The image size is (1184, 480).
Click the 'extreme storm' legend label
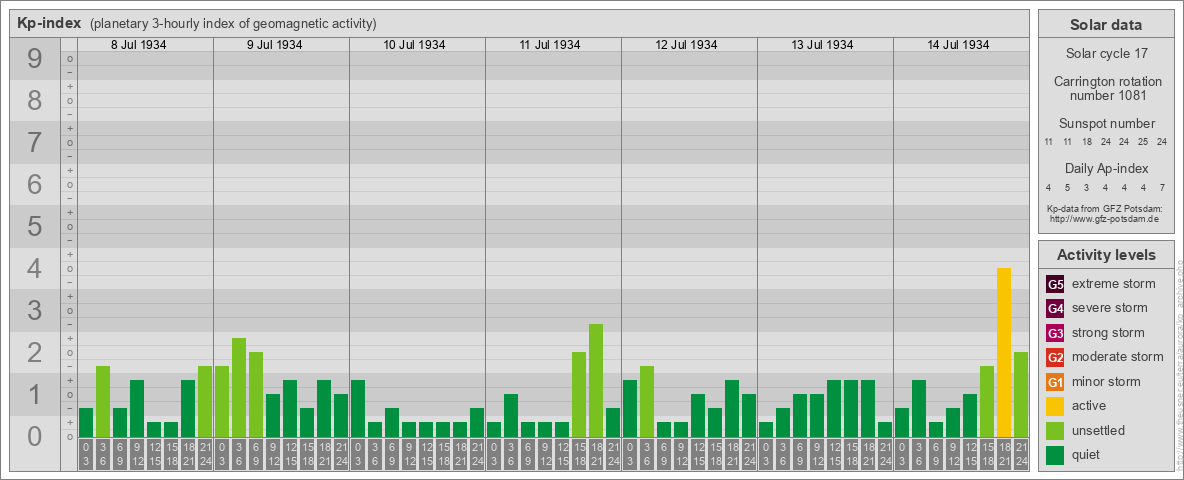[x=1114, y=285]
